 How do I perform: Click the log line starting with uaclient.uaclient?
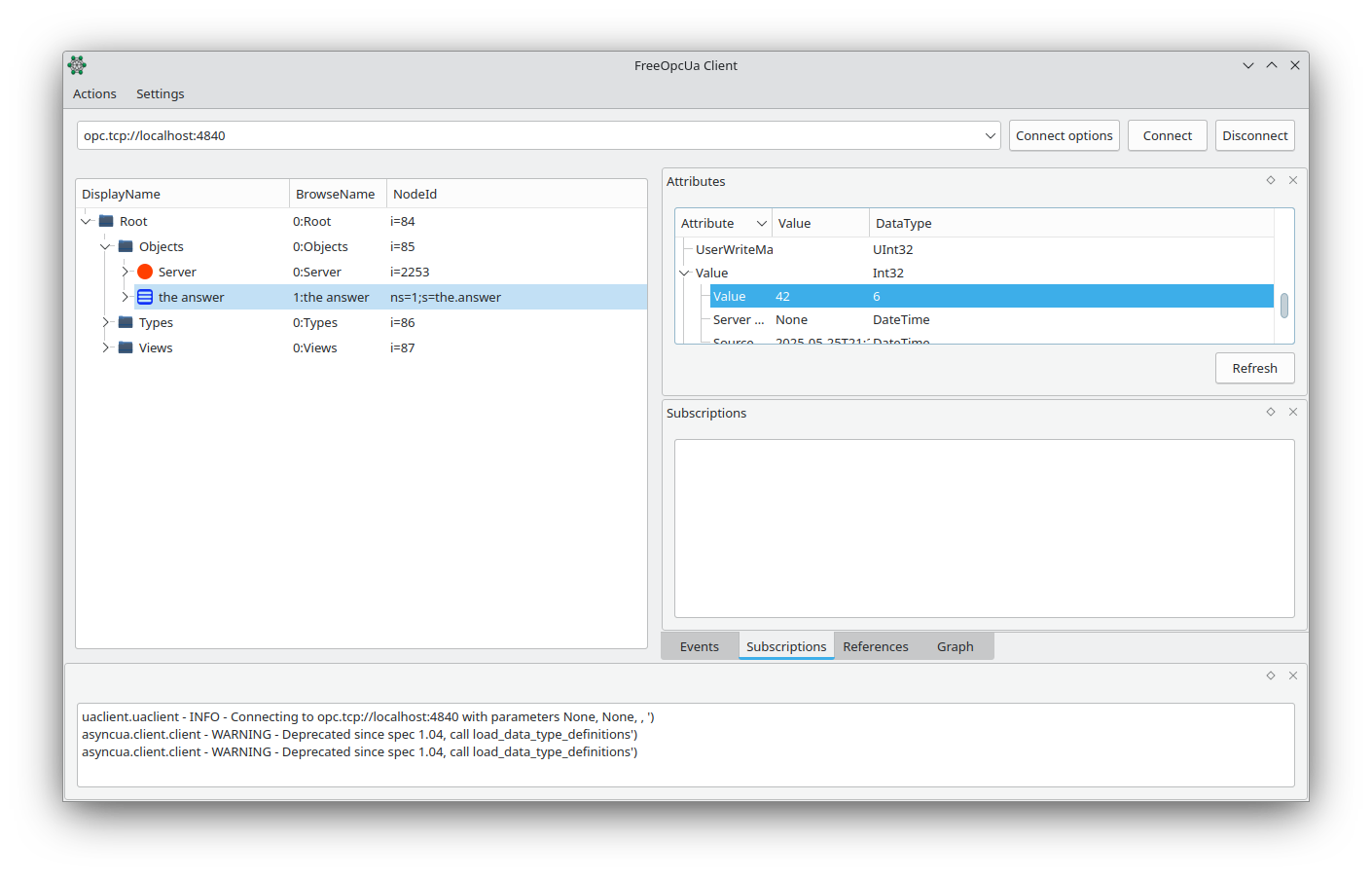pos(368,716)
